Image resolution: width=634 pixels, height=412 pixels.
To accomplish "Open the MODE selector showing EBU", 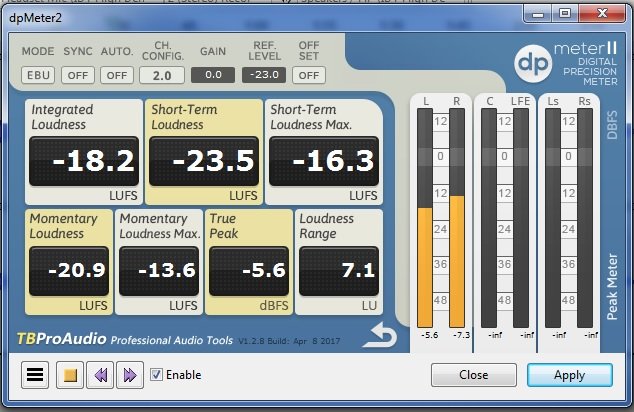I will click(37, 74).
